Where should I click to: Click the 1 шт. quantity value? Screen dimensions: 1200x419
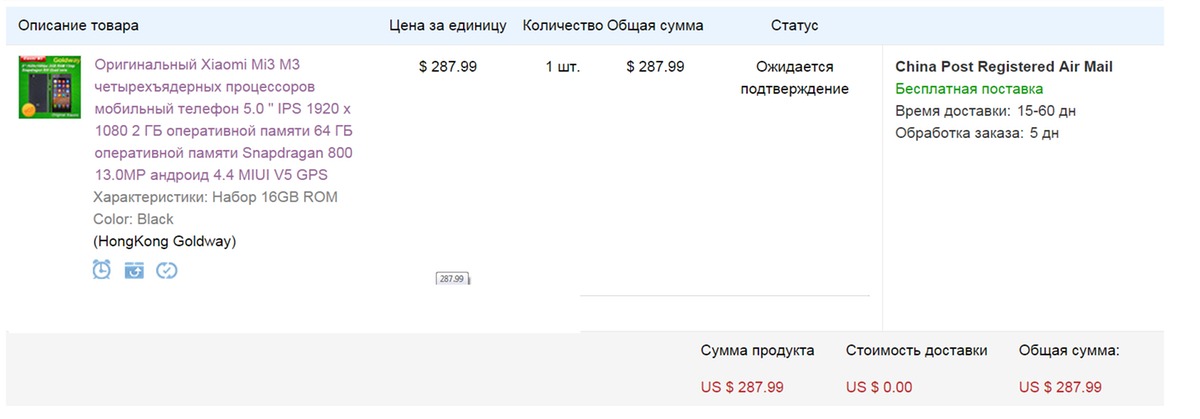point(563,67)
